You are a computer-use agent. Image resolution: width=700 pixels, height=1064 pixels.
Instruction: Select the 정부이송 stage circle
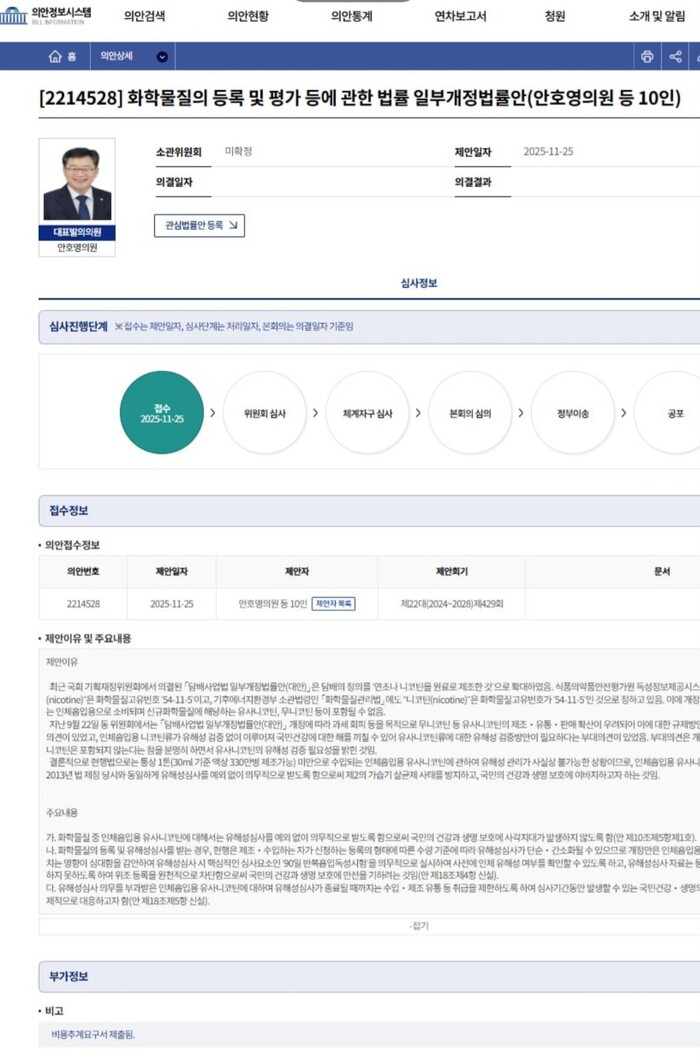coord(573,412)
